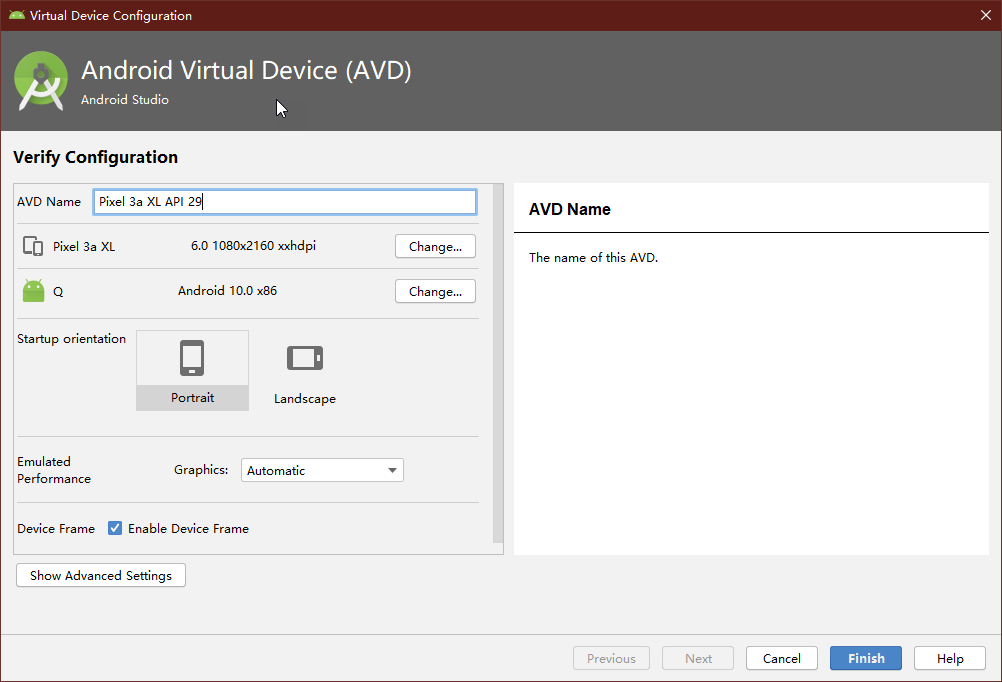Click the disabled Previous button
The height and width of the screenshot is (682, 1002).
click(612, 658)
